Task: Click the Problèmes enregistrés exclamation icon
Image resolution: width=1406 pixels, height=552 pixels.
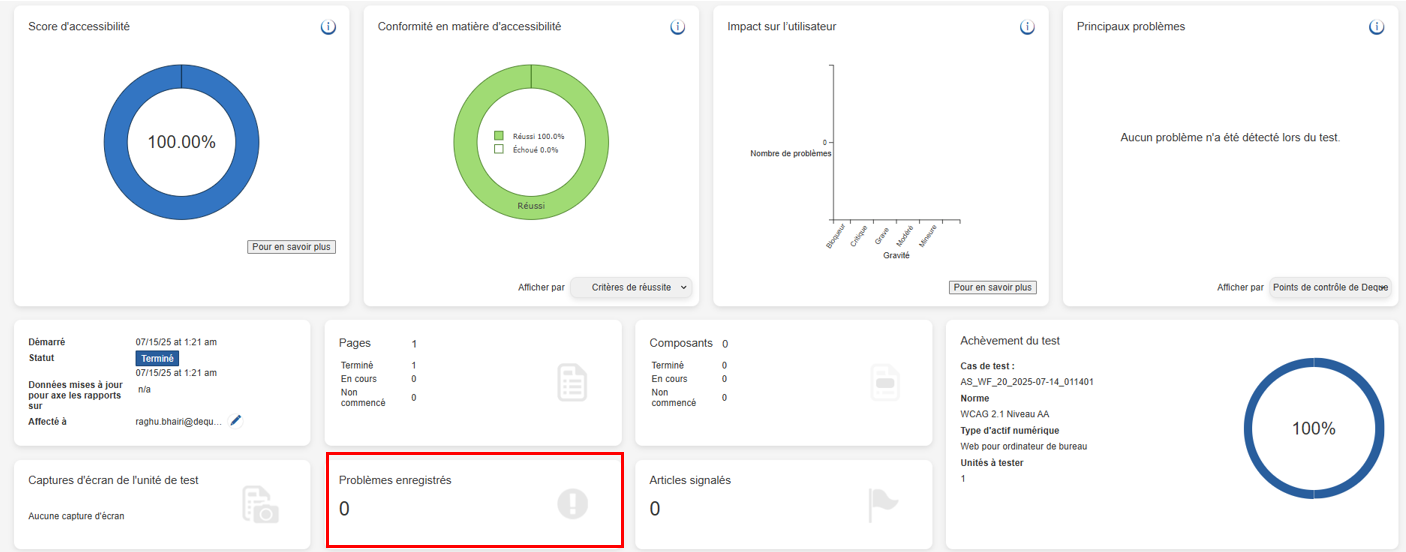Action: (572, 505)
